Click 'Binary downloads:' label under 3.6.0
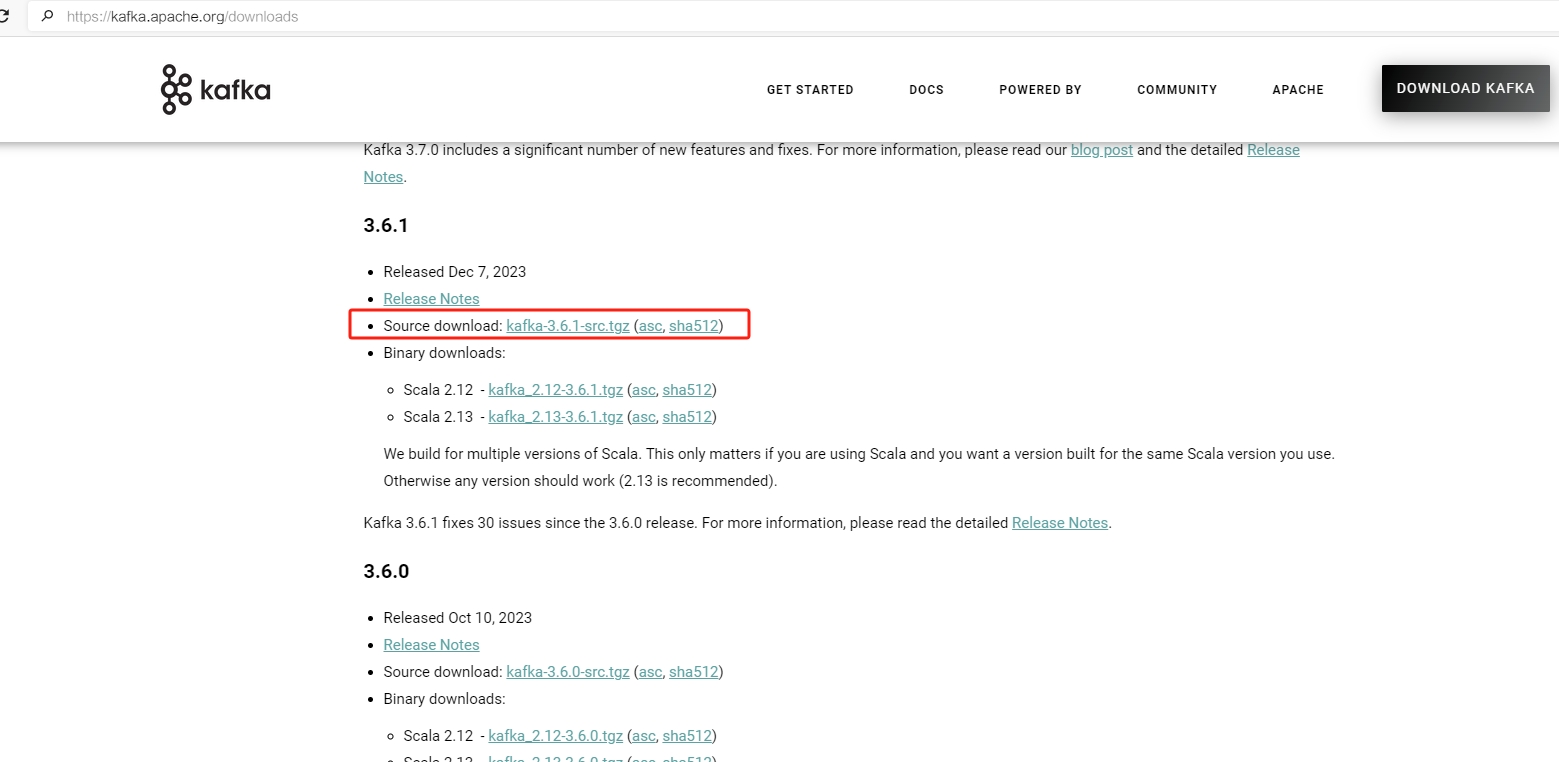1559x762 pixels. click(444, 699)
